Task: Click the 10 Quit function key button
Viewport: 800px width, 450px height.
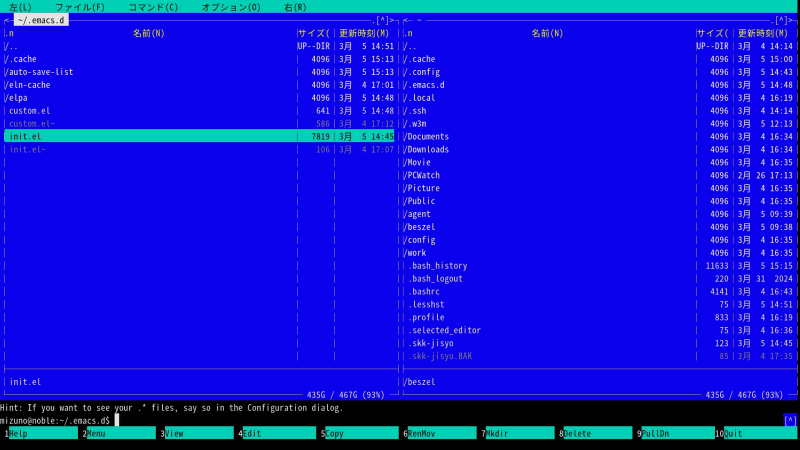Action: coord(756,433)
